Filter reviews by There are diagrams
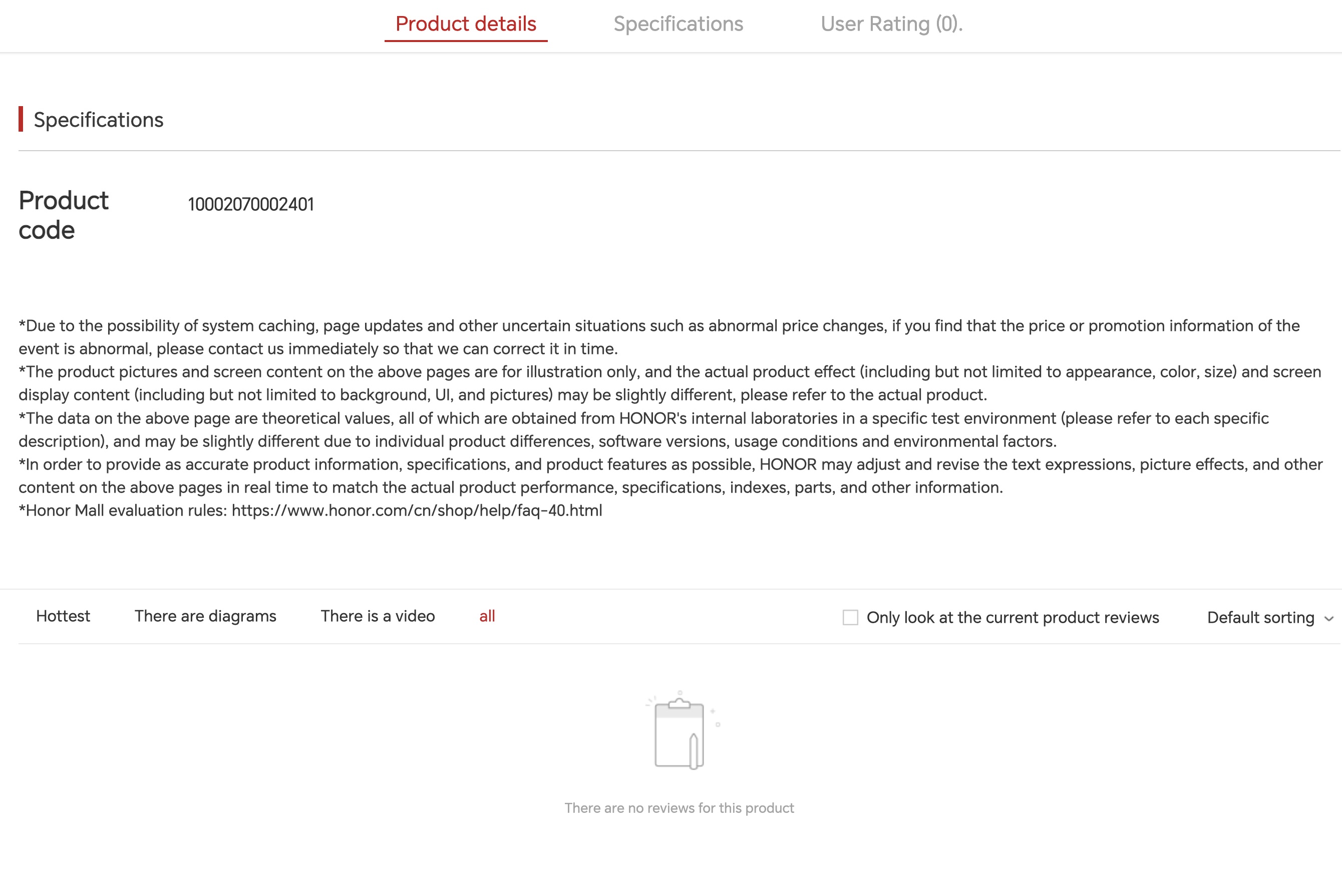Screen dimensions: 1342x896 tap(205, 616)
